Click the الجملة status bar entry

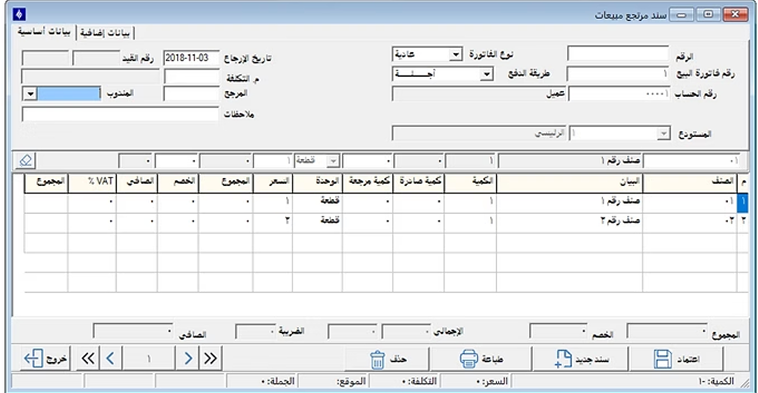262,381
